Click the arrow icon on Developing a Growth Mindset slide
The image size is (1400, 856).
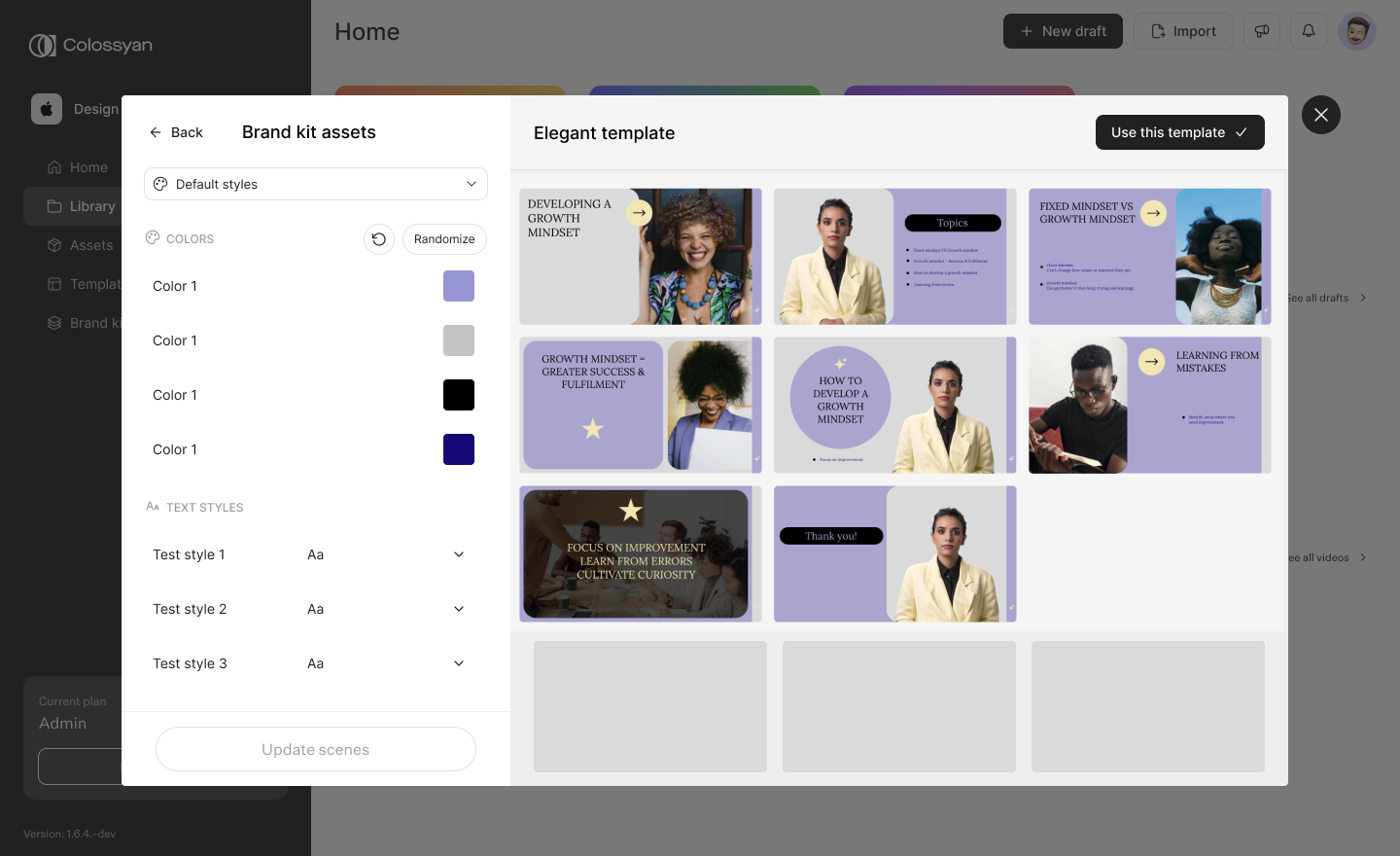(x=640, y=212)
